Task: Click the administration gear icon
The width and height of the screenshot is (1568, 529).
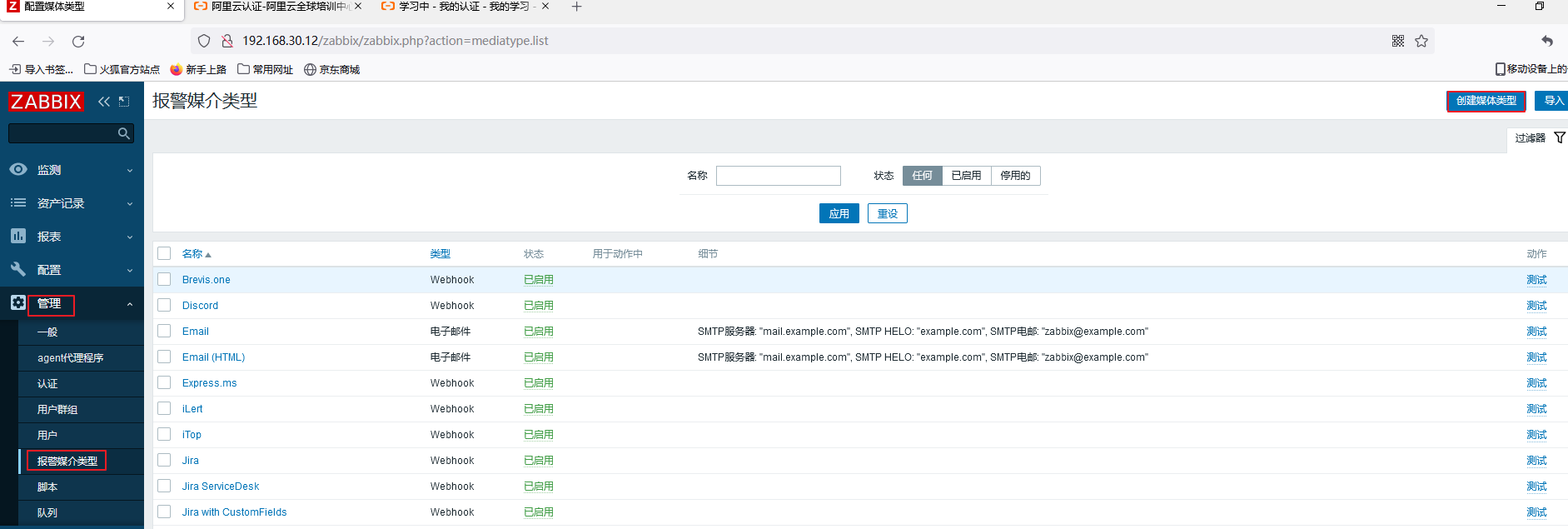Action: (x=18, y=302)
